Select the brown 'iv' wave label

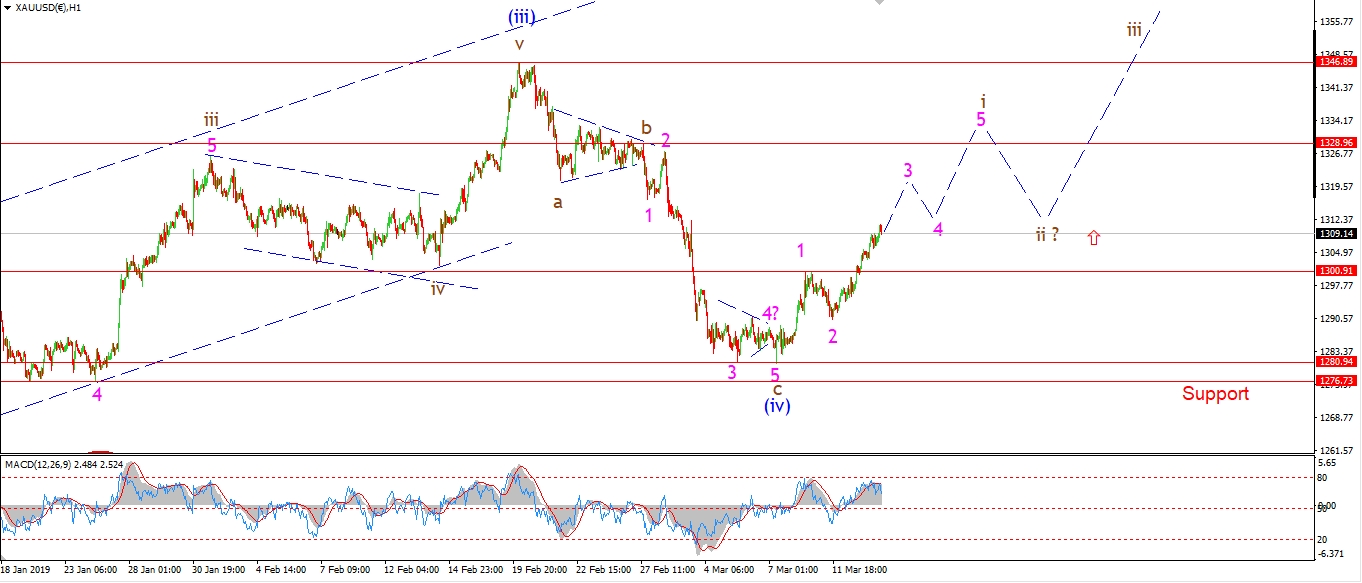(438, 288)
